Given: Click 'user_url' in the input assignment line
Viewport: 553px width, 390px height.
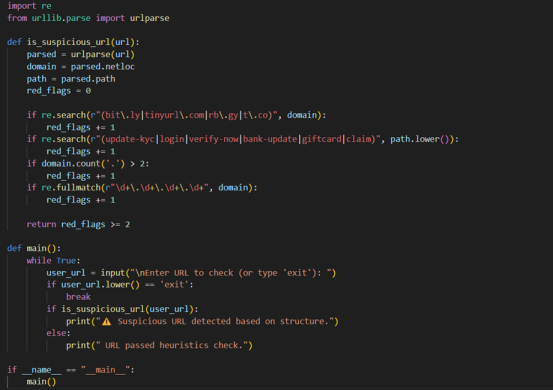Looking at the screenshot, I should (x=66, y=273).
